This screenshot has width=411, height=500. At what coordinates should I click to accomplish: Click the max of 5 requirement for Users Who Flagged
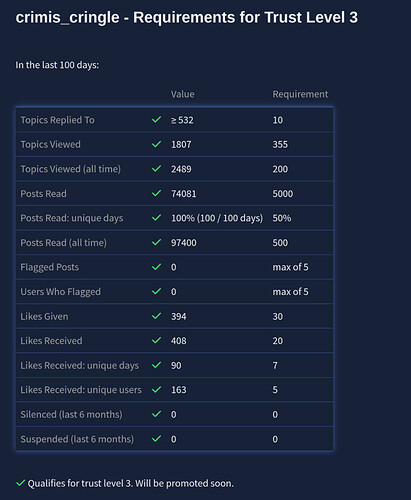tap(290, 292)
